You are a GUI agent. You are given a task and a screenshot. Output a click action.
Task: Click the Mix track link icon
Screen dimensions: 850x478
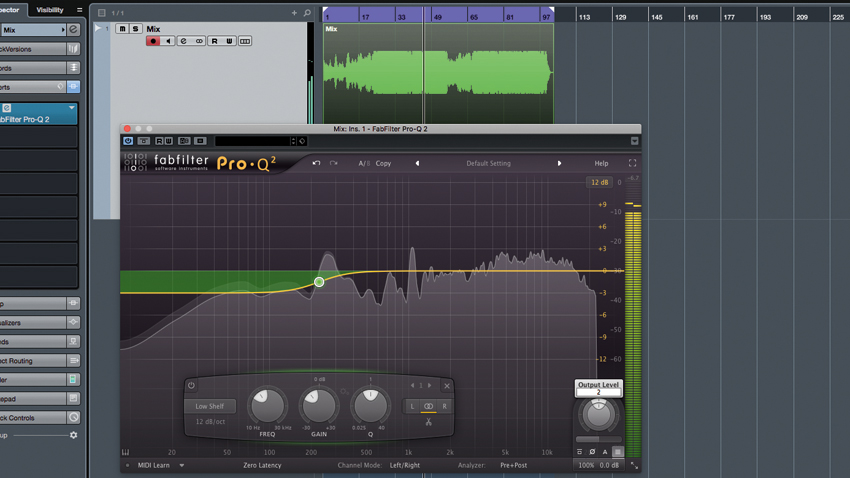[199, 41]
